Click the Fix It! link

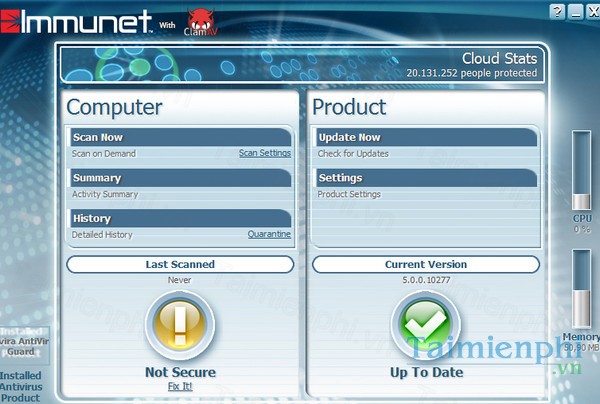tap(180, 386)
